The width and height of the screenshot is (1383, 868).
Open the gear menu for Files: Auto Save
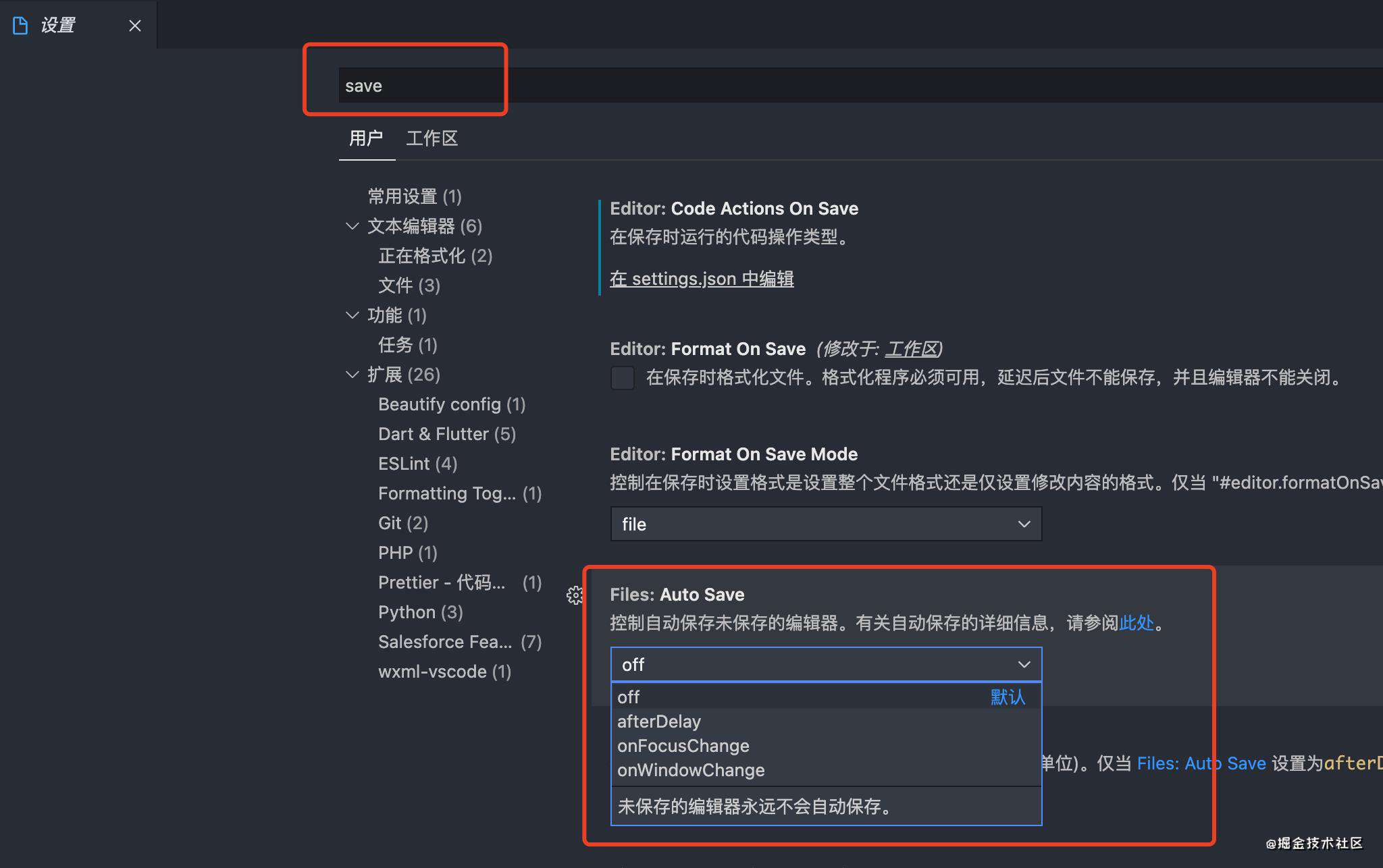(575, 595)
